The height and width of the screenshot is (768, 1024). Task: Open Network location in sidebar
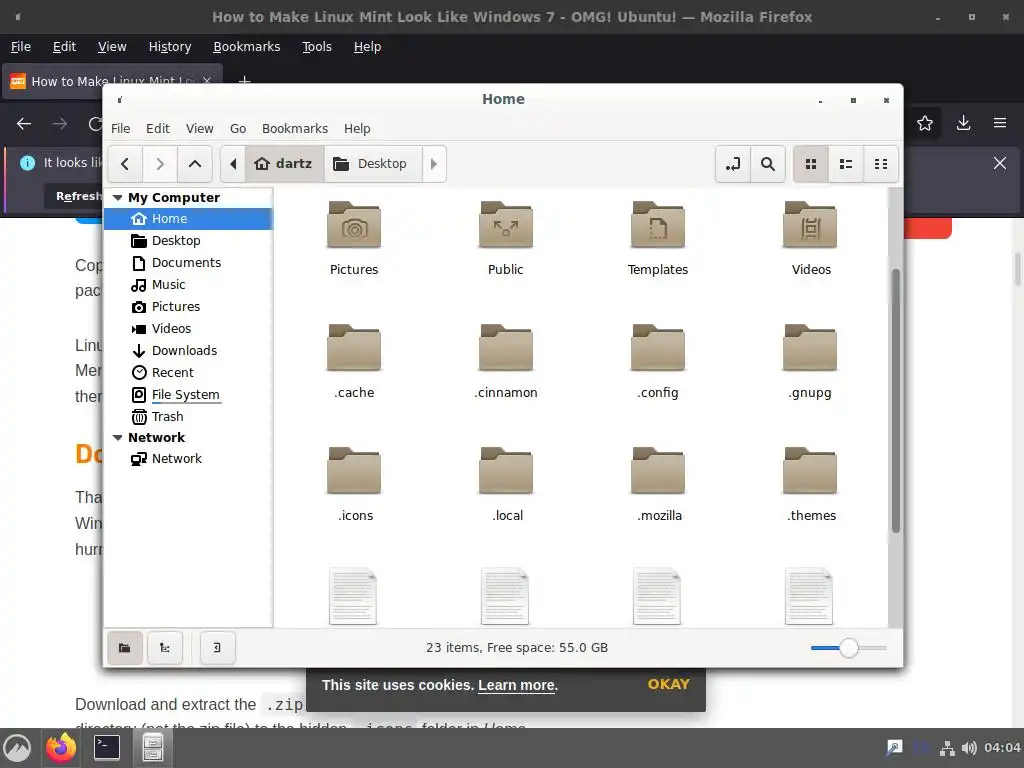188,458
